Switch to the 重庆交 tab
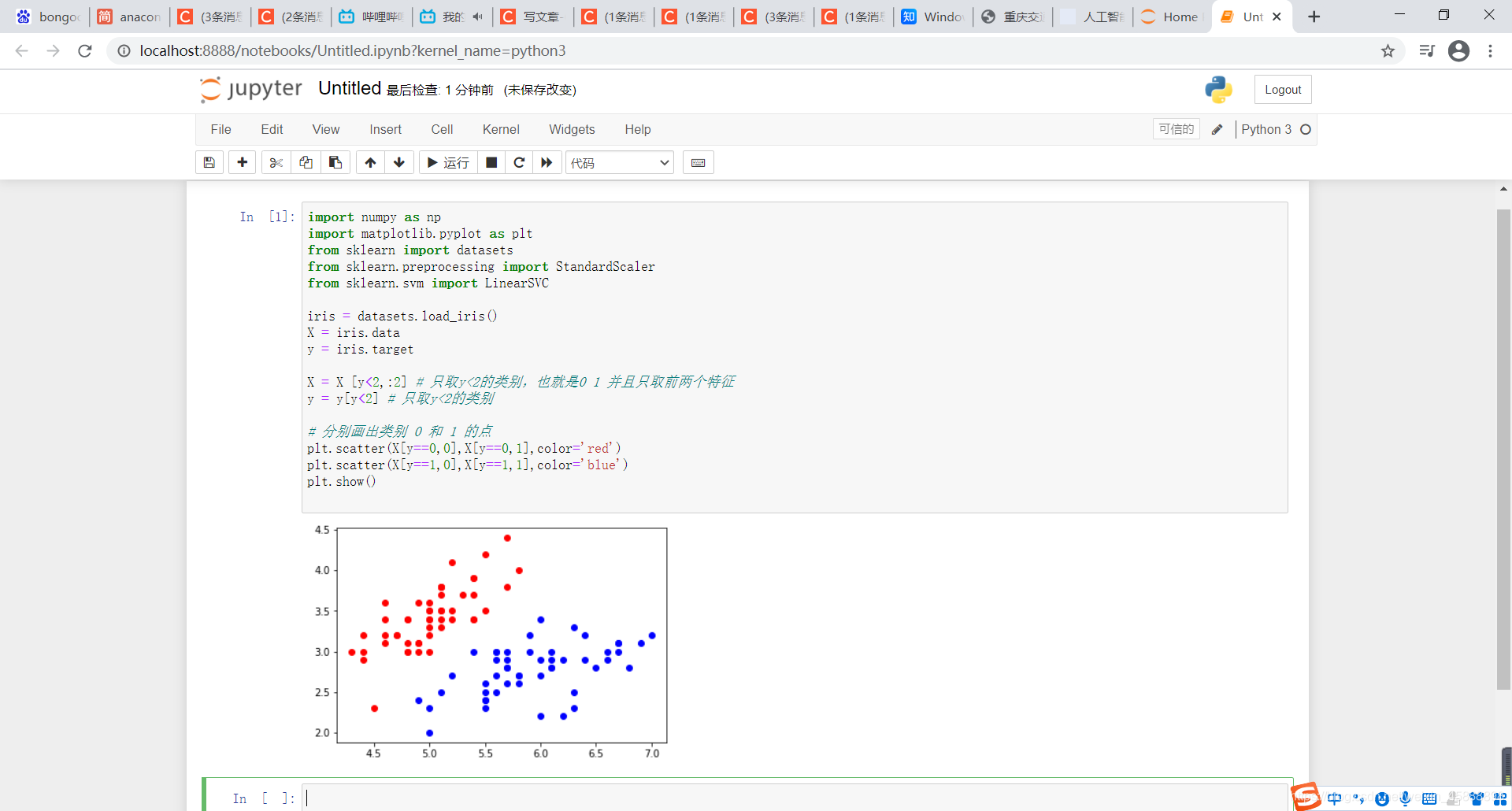1512x811 pixels. (x=1014, y=17)
